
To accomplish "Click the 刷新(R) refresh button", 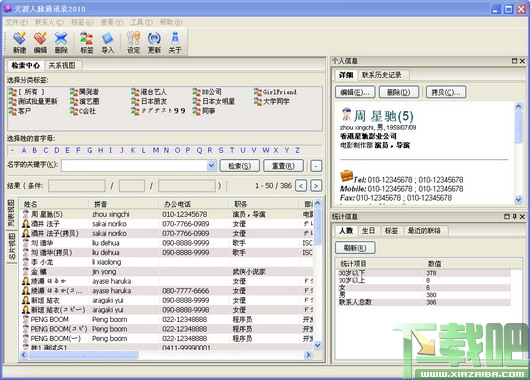I will [x=355, y=248].
